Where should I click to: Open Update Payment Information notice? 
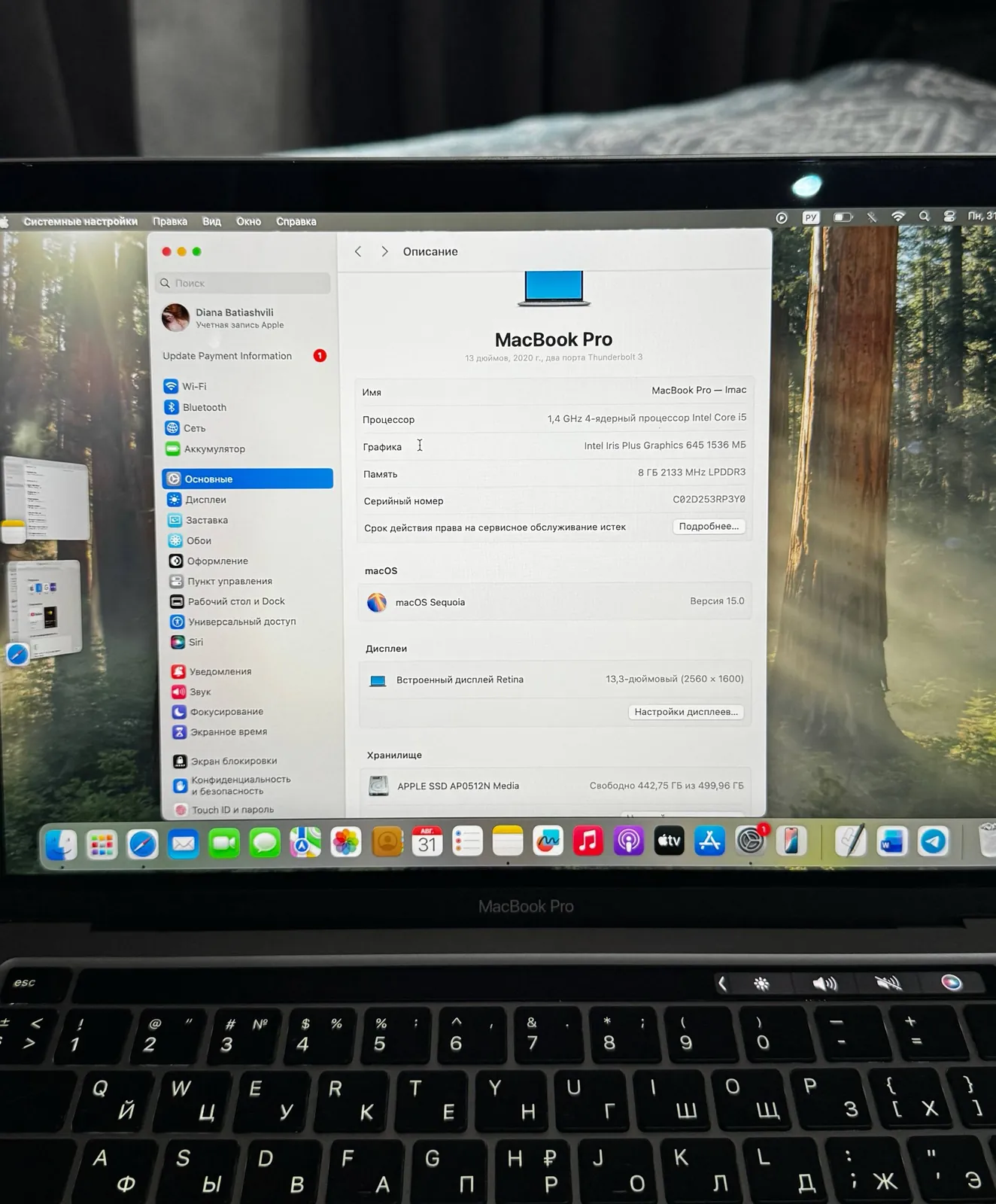pos(244,356)
